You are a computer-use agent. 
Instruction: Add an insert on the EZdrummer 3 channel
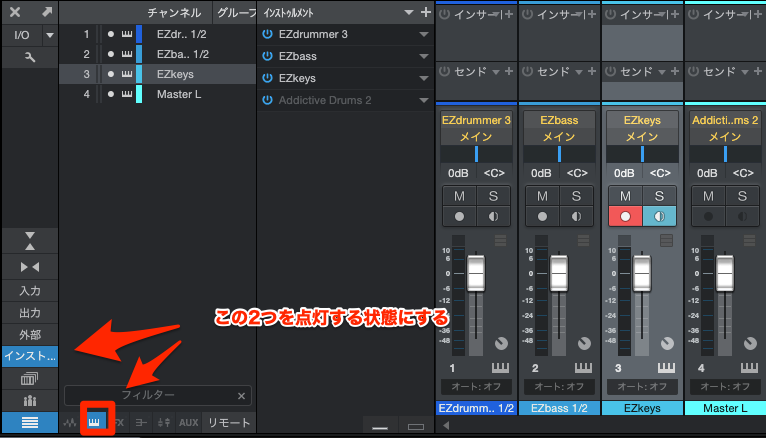(x=508, y=13)
